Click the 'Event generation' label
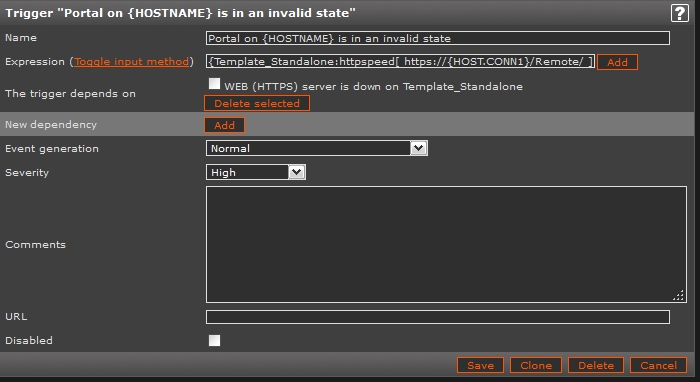 [52, 149]
